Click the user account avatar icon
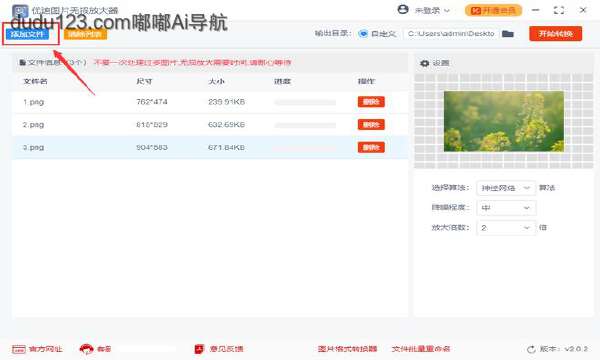Viewport: 600px width, 360px height. pos(403,10)
